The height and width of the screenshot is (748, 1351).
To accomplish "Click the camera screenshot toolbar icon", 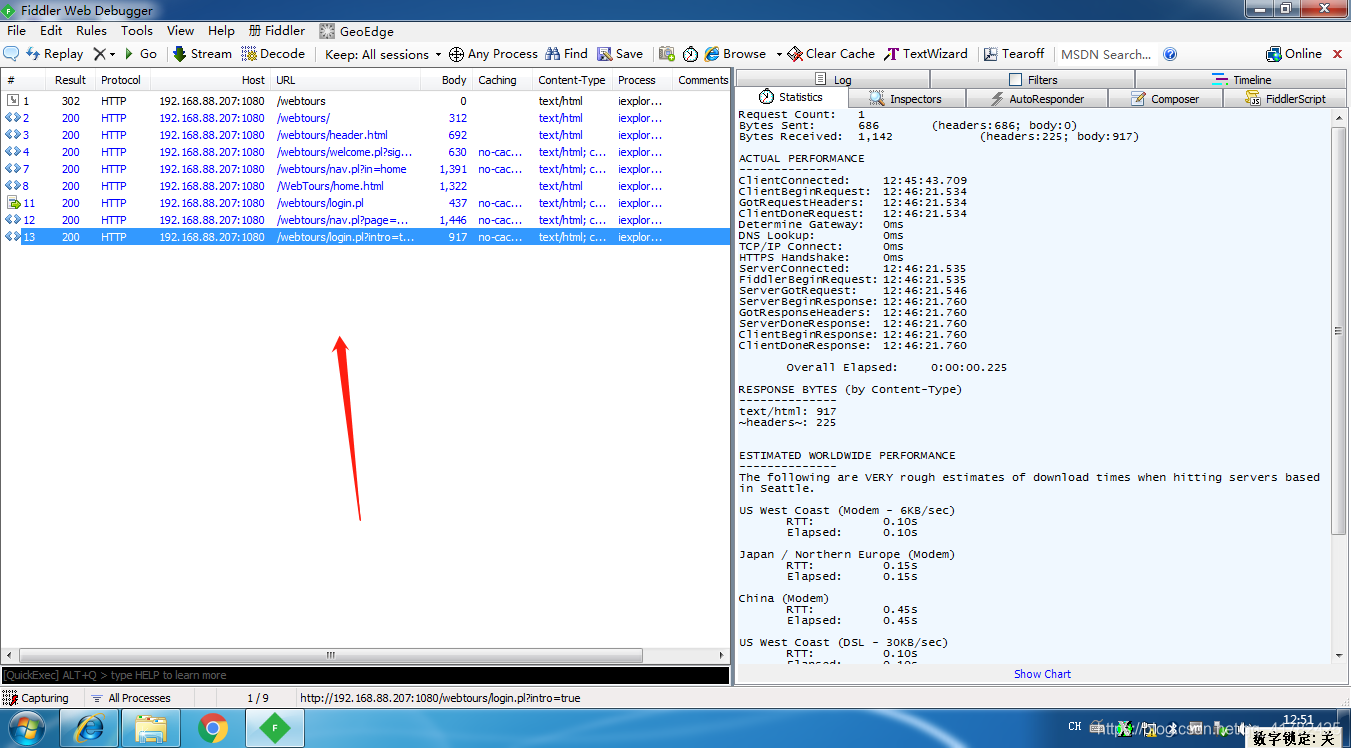I will (x=666, y=54).
